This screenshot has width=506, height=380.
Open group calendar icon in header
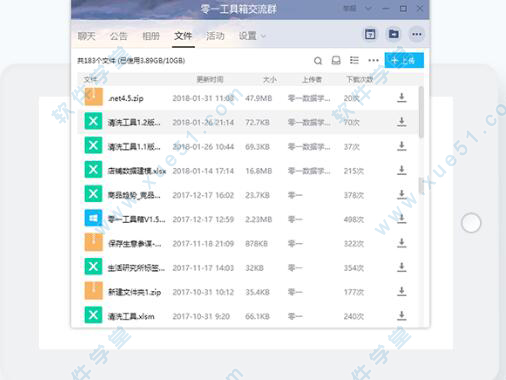click(370, 34)
